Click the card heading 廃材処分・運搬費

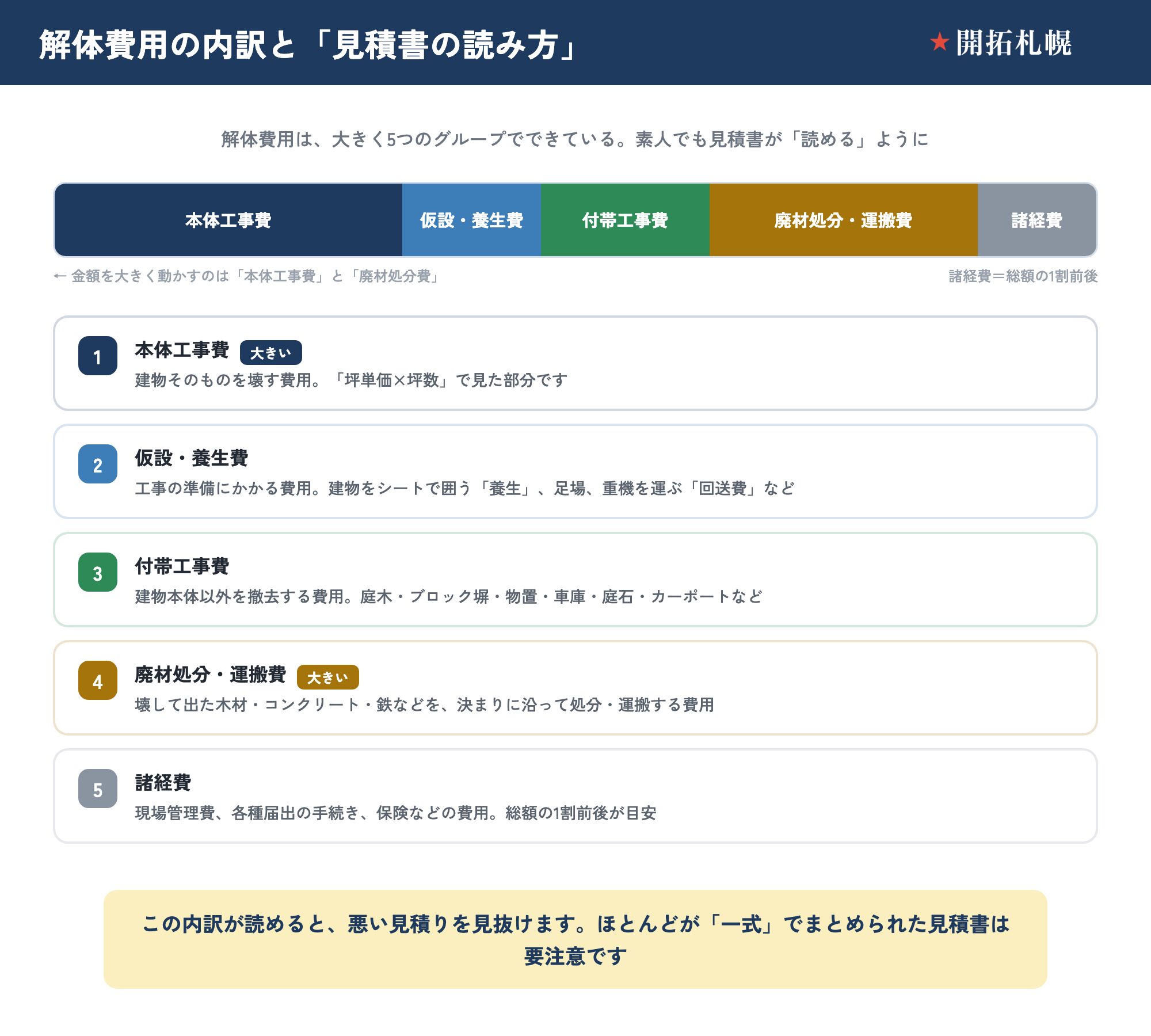tap(211, 675)
